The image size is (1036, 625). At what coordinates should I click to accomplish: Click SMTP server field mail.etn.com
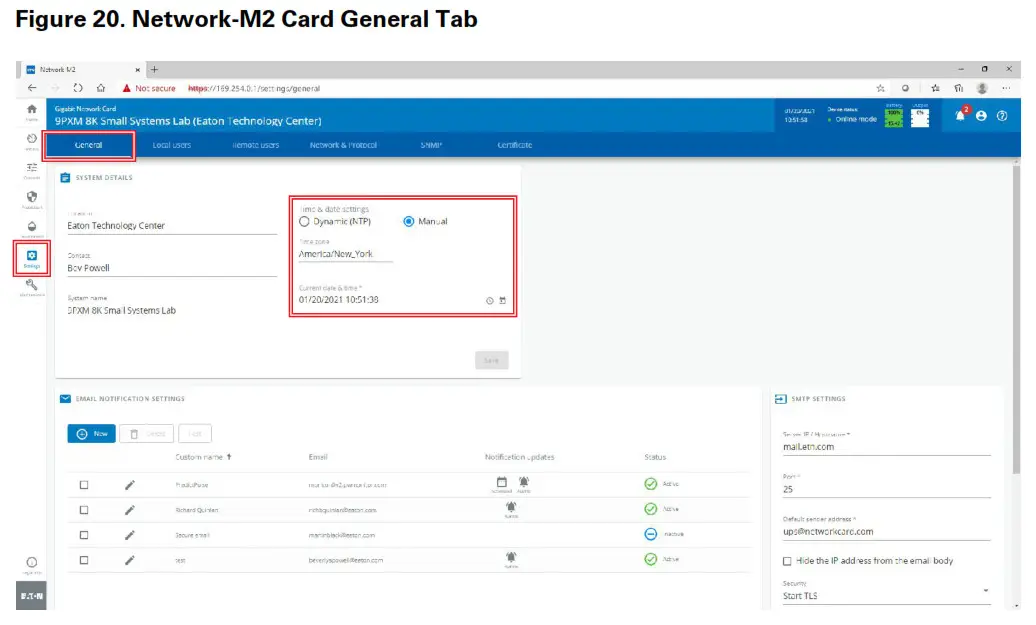[x=887, y=447]
